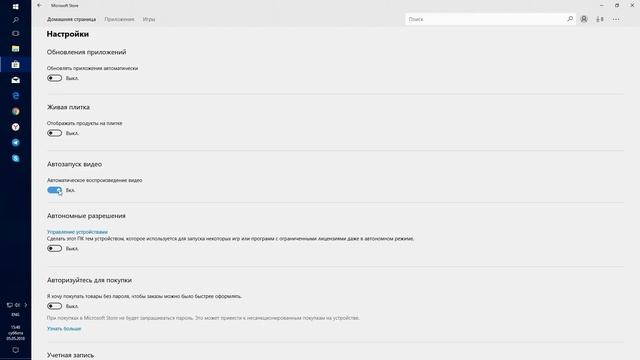Open Telegram from taskbar
Viewport: 640px width, 360px height.
(x=16, y=142)
